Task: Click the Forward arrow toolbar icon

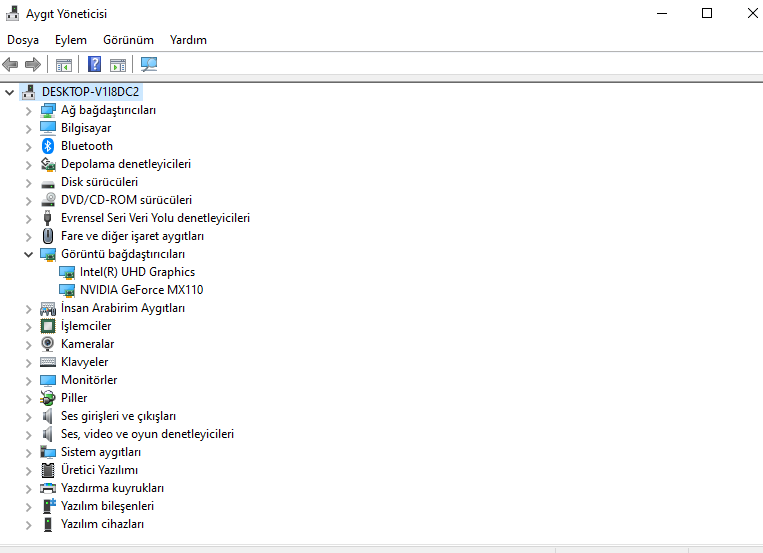Action: pos(33,64)
